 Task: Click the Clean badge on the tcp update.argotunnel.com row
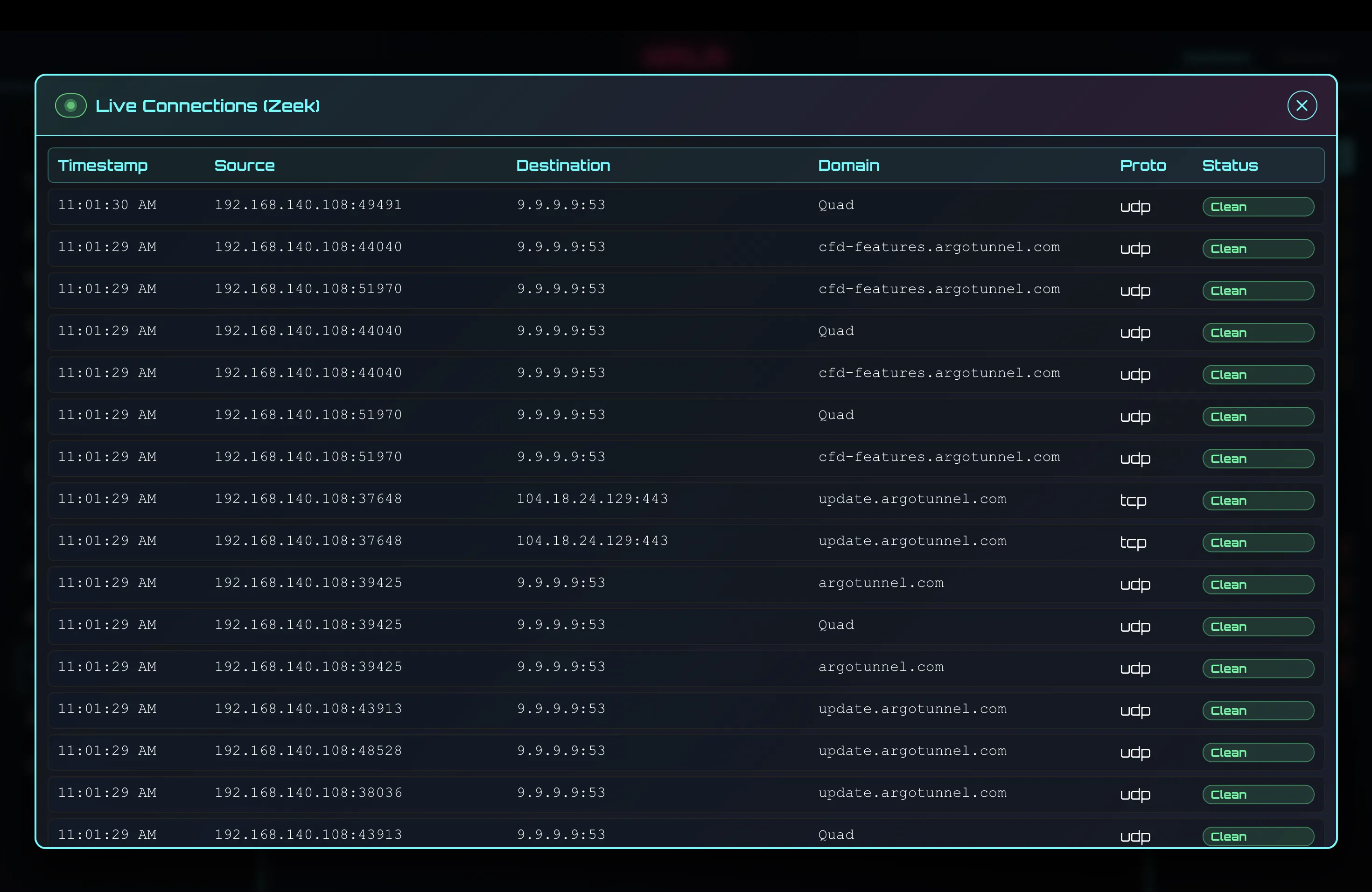pyautogui.click(x=1258, y=500)
